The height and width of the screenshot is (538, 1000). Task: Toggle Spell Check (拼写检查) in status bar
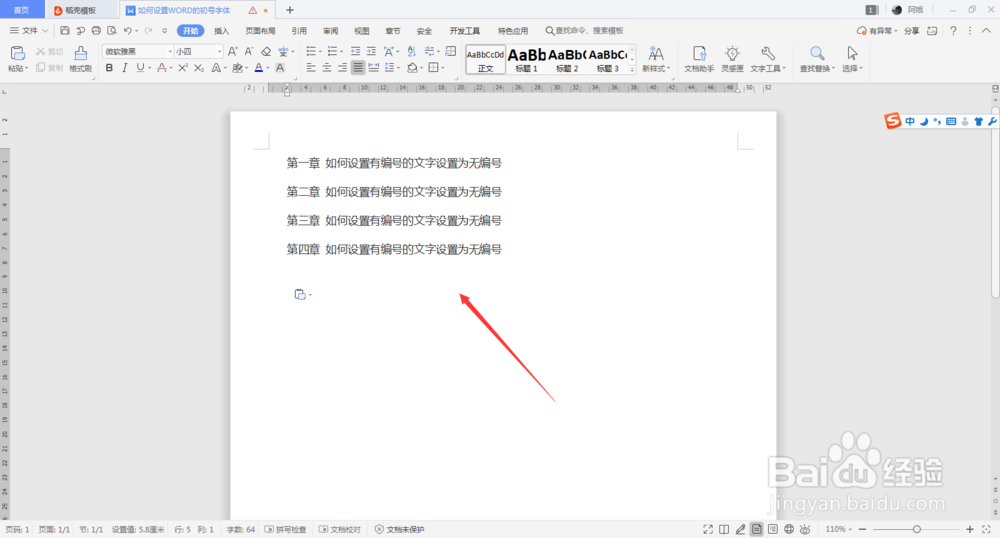285,529
